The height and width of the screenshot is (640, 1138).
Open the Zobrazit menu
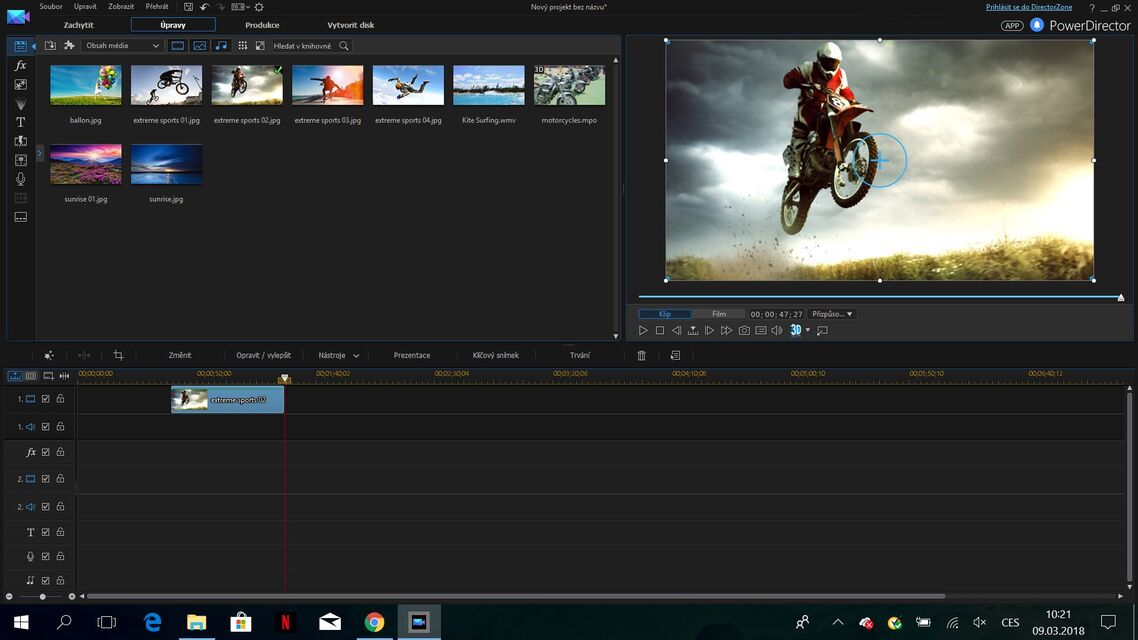pos(120,7)
